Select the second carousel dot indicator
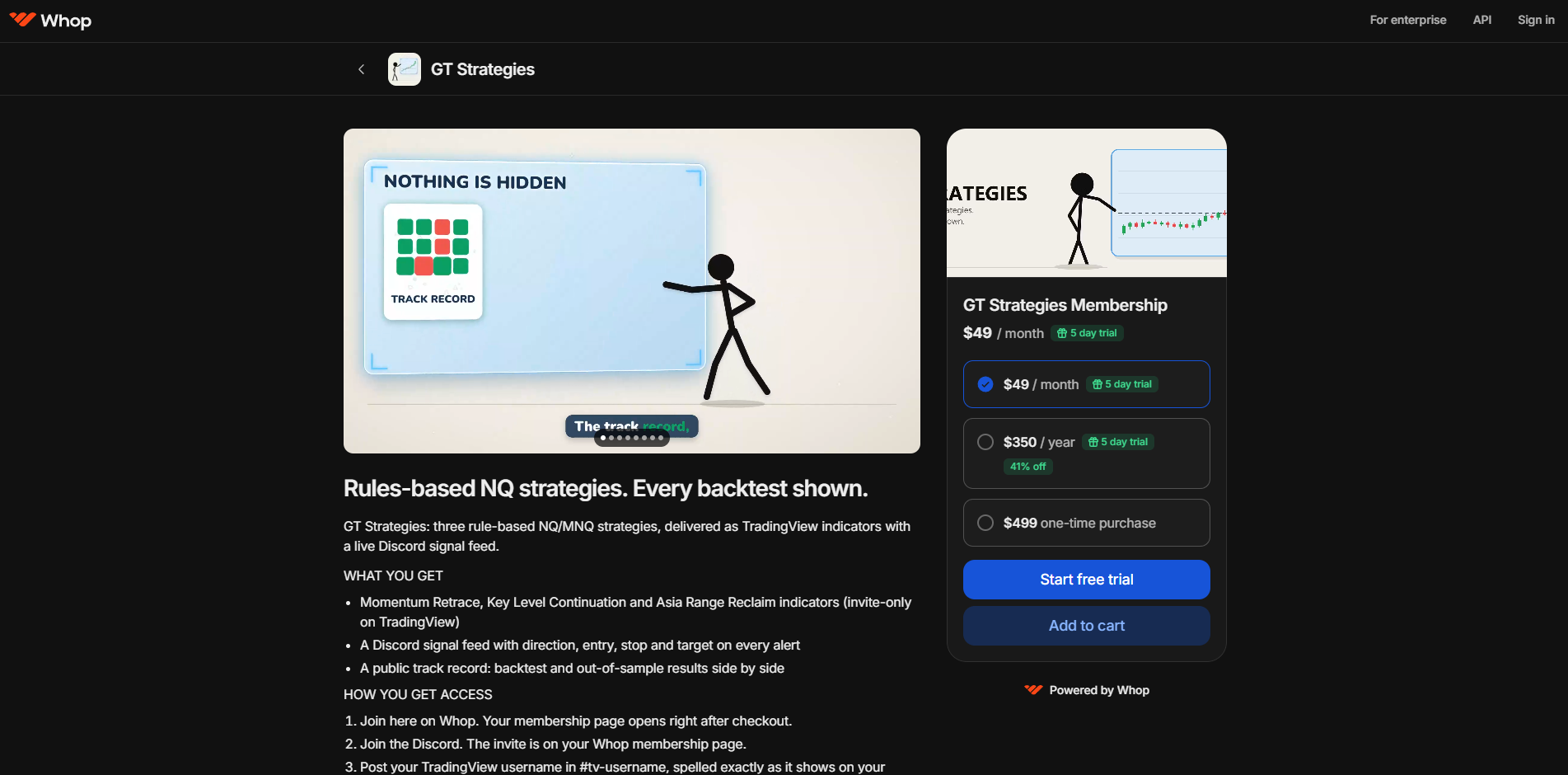 click(x=611, y=438)
